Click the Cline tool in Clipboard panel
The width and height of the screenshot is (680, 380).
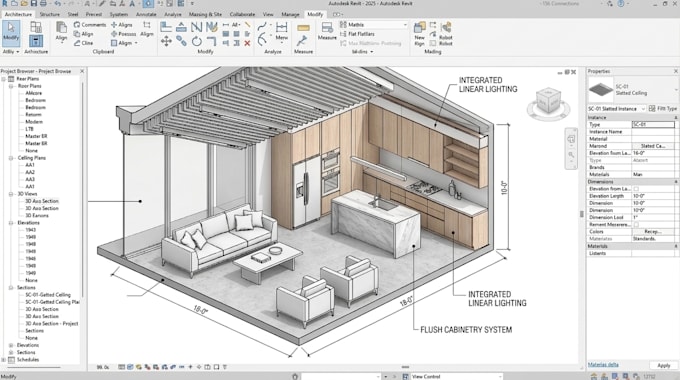[84, 43]
